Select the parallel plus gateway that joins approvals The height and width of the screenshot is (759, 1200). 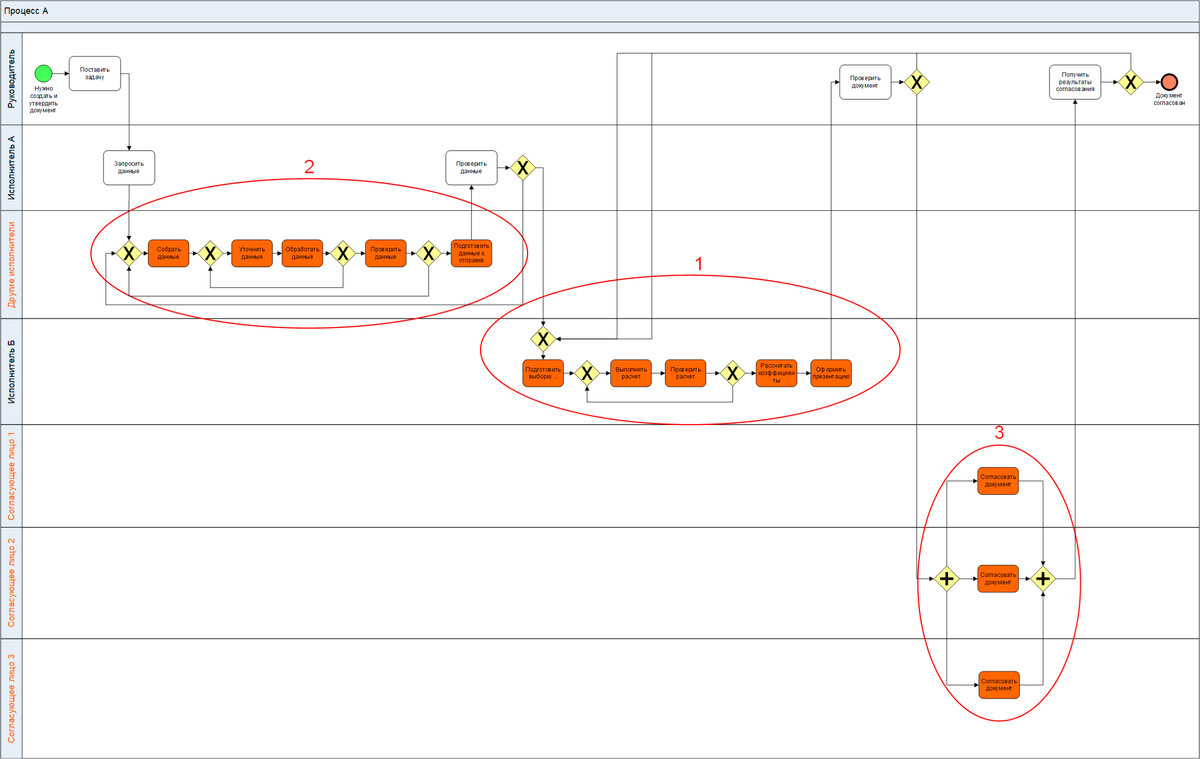1043,579
